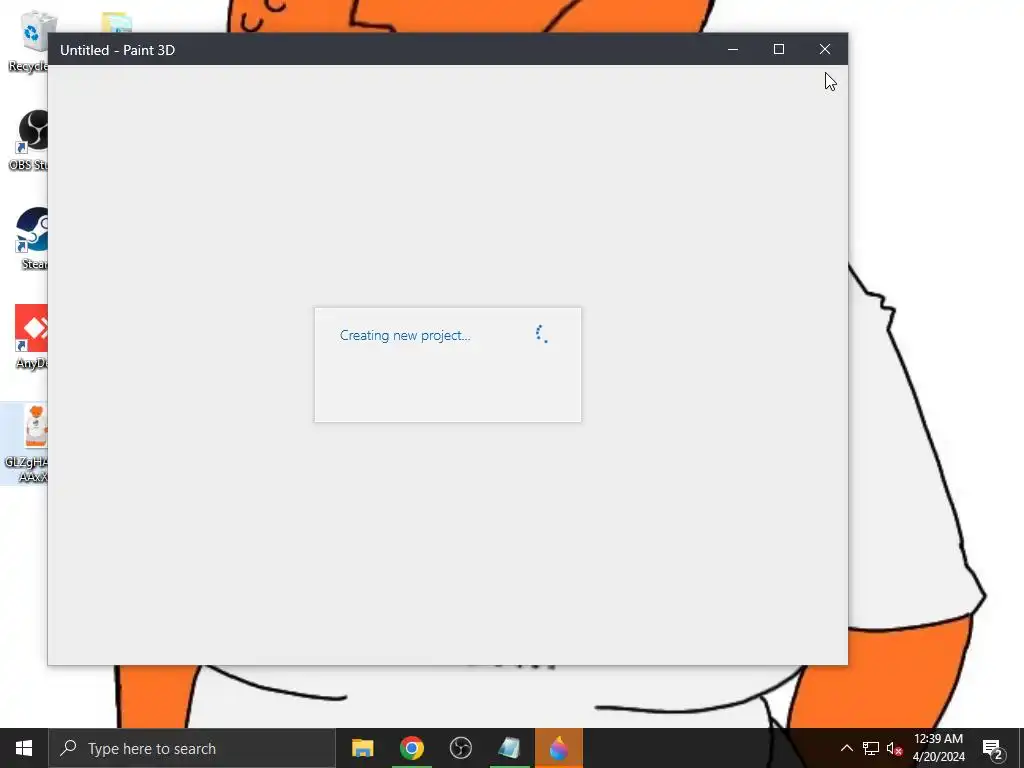Select the OBS Studio desktop shortcut
Image resolution: width=1024 pixels, height=768 pixels.
click(29, 140)
